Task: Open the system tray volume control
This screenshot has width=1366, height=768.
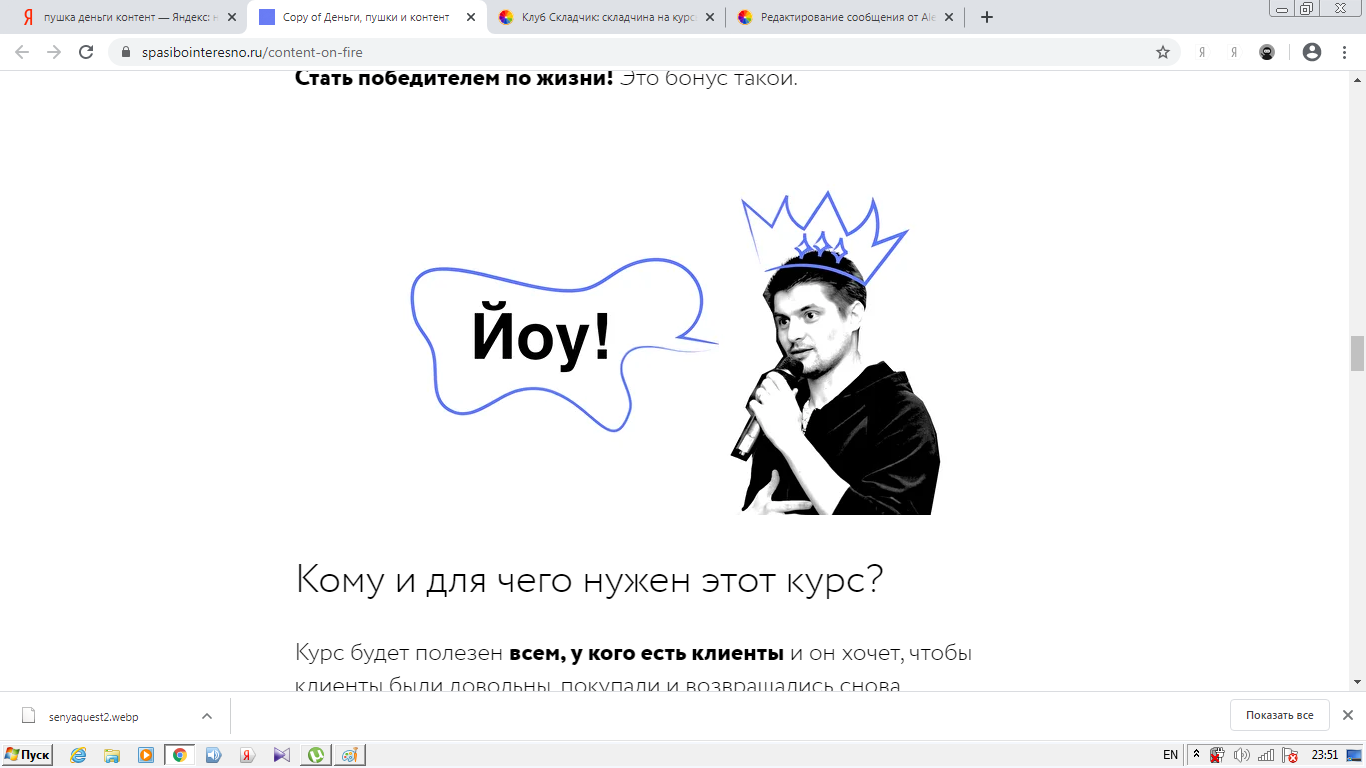Action: coord(1242,755)
